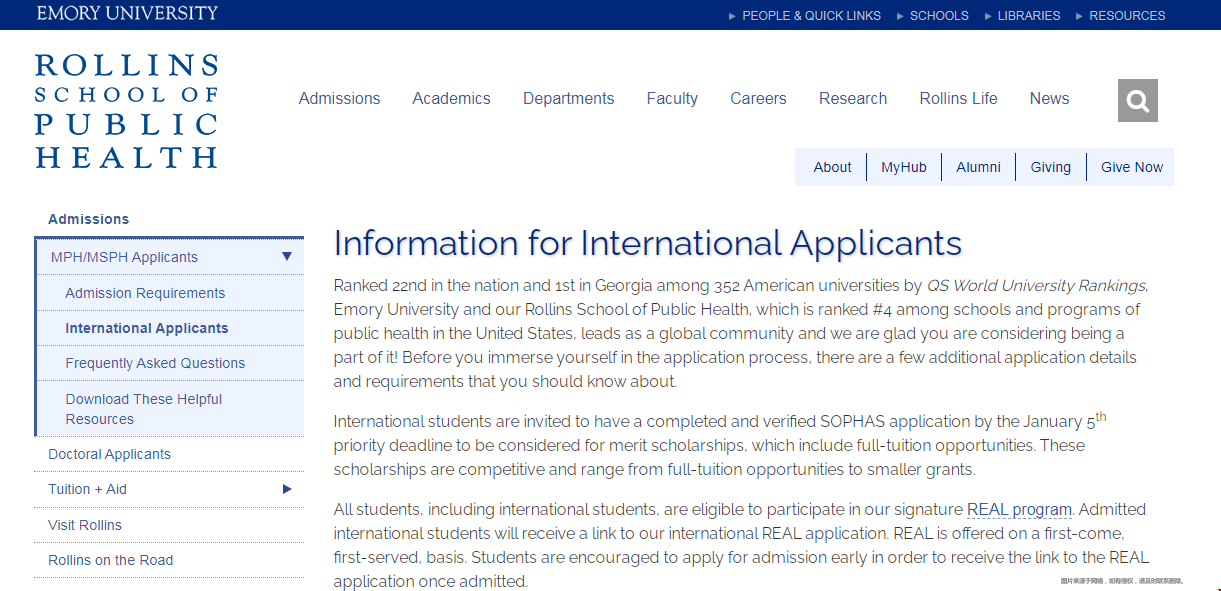Open the Giving link
Viewport: 1221px width, 591px height.
pos(1051,167)
